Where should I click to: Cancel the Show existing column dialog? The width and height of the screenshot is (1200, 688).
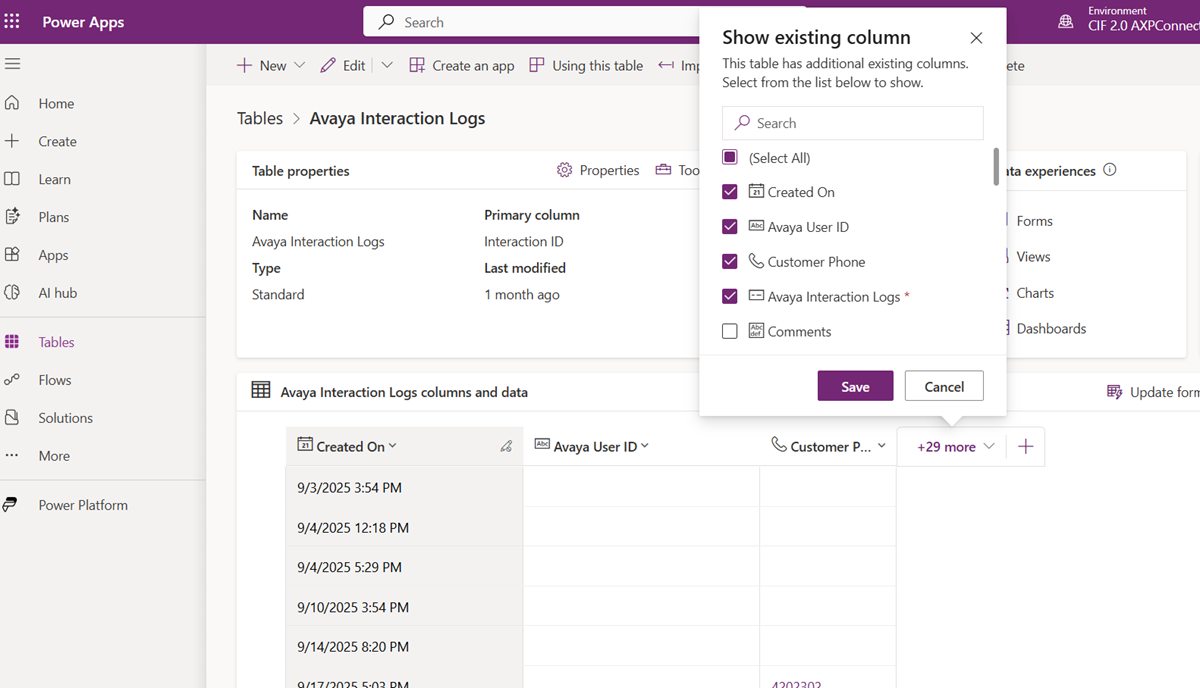[944, 386]
